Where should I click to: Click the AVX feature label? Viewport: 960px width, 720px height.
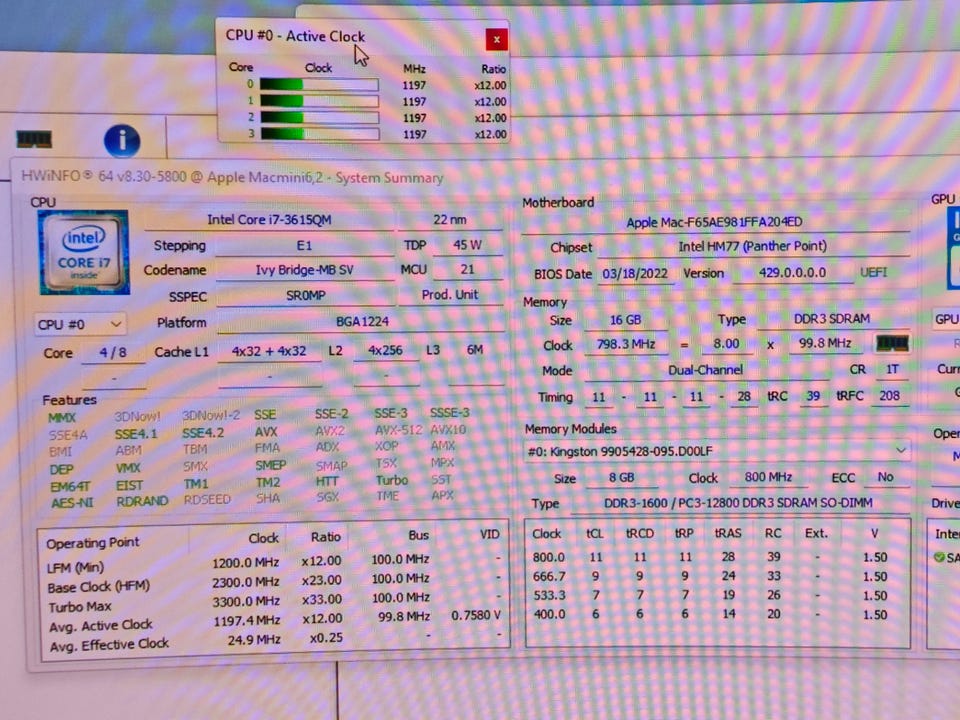[x=266, y=432]
